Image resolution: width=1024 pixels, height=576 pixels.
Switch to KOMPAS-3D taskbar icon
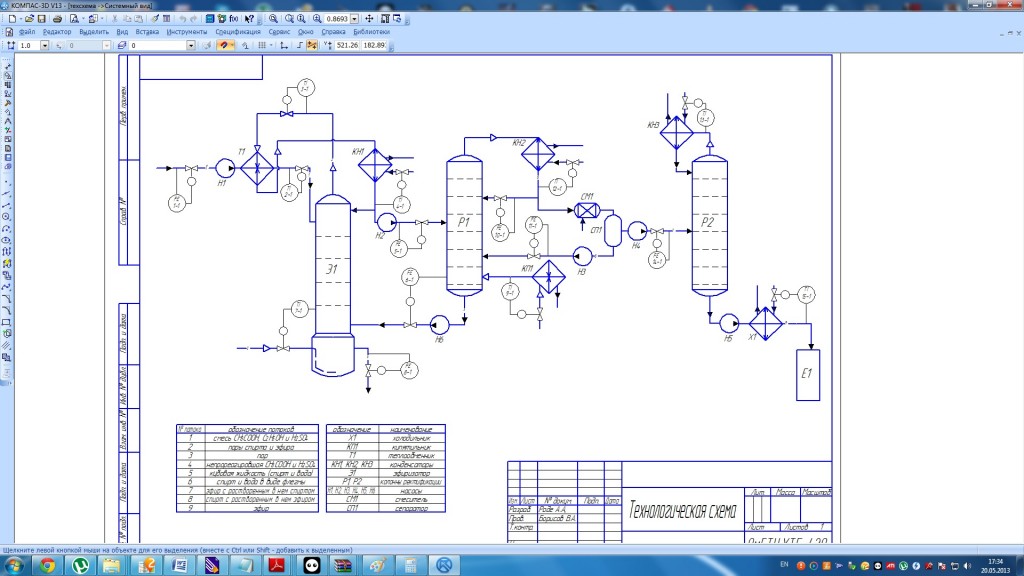click(444, 565)
